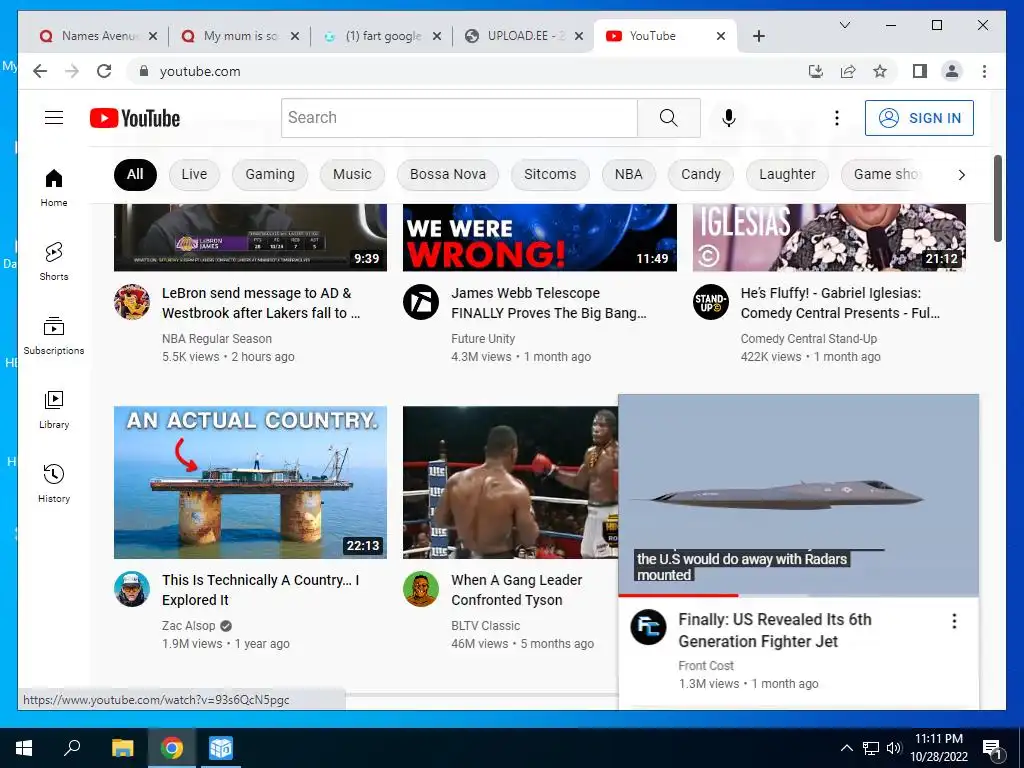The width and height of the screenshot is (1024, 768).
Task: Show hidden system tray icons
Action: tap(846, 748)
